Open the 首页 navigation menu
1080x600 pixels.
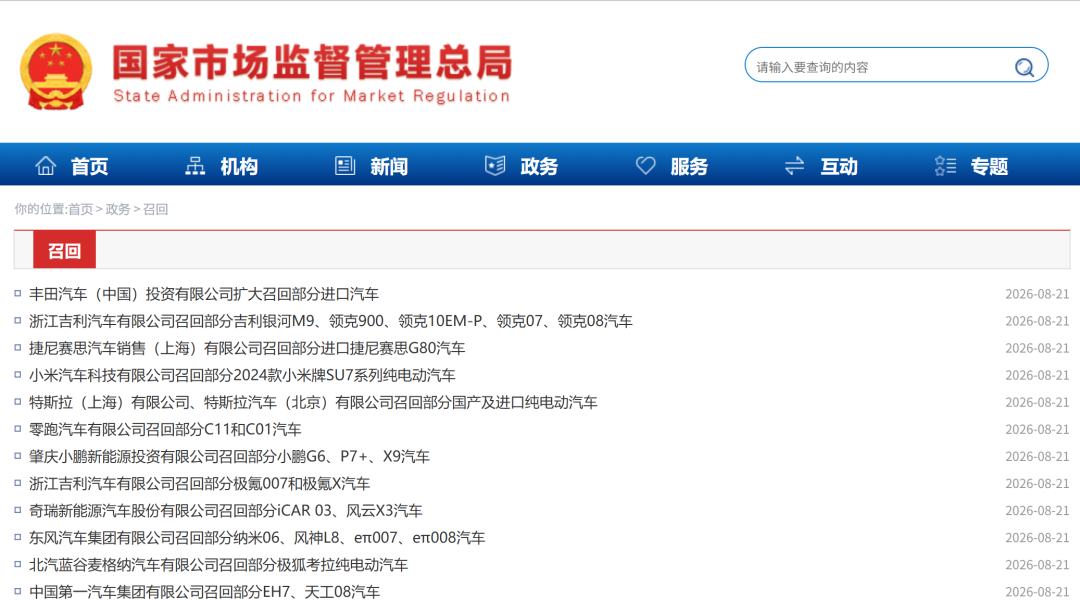click(90, 166)
